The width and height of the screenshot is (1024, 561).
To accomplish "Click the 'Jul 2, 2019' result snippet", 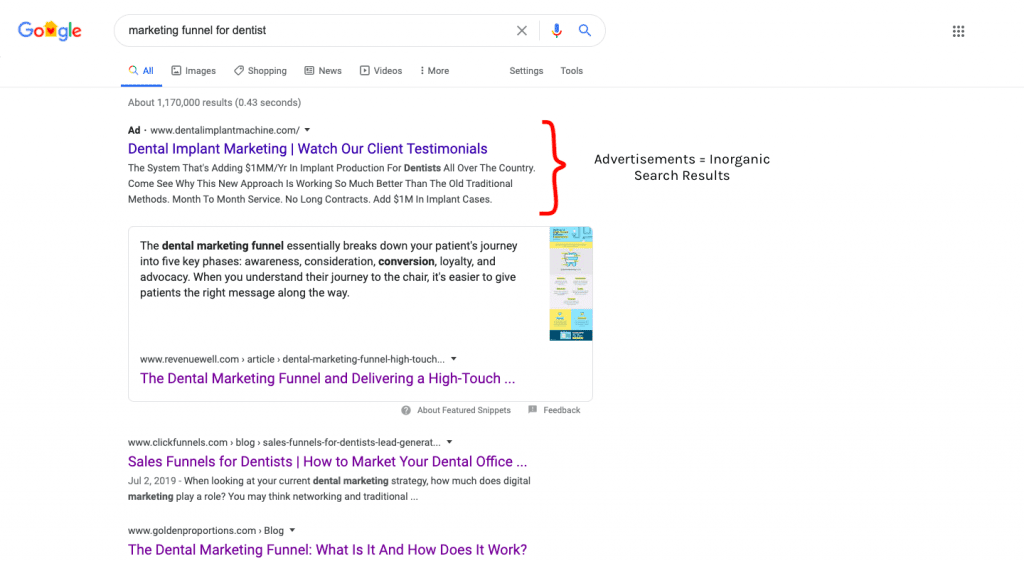I will 329,489.
